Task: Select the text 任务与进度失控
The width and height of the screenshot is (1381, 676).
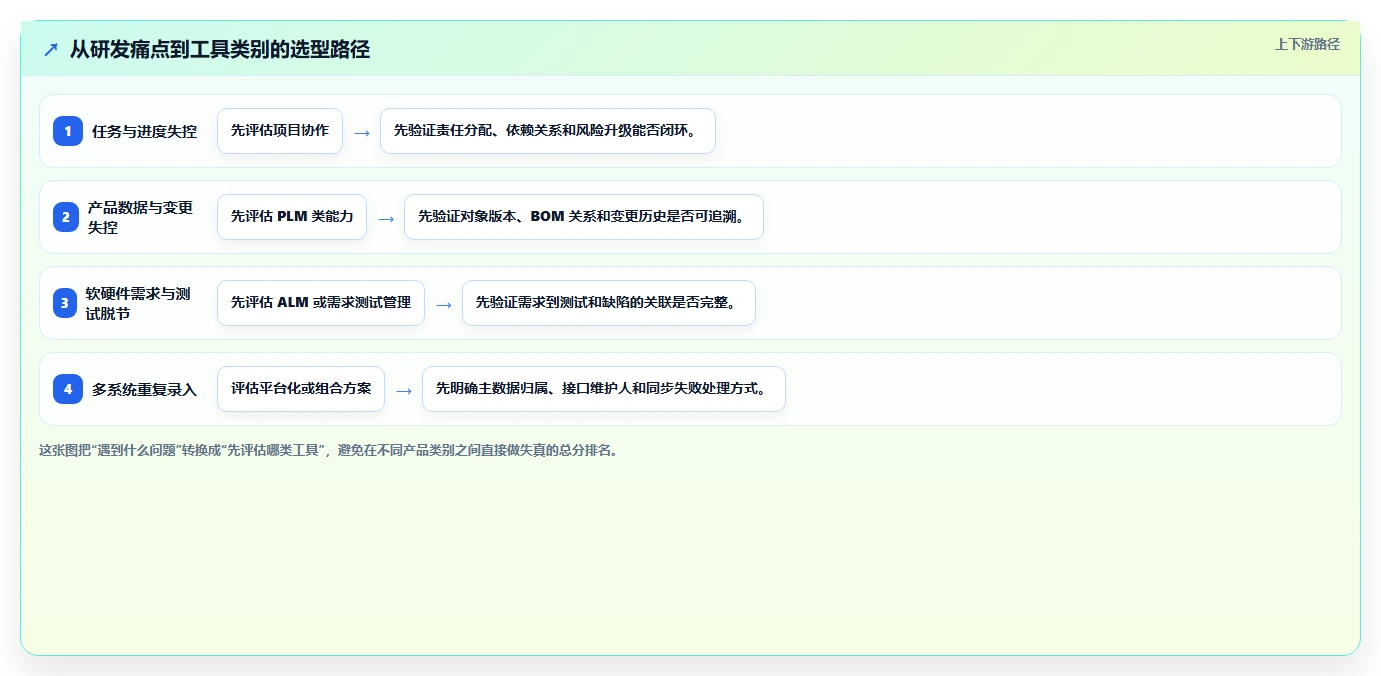Action: pos(144,131)
